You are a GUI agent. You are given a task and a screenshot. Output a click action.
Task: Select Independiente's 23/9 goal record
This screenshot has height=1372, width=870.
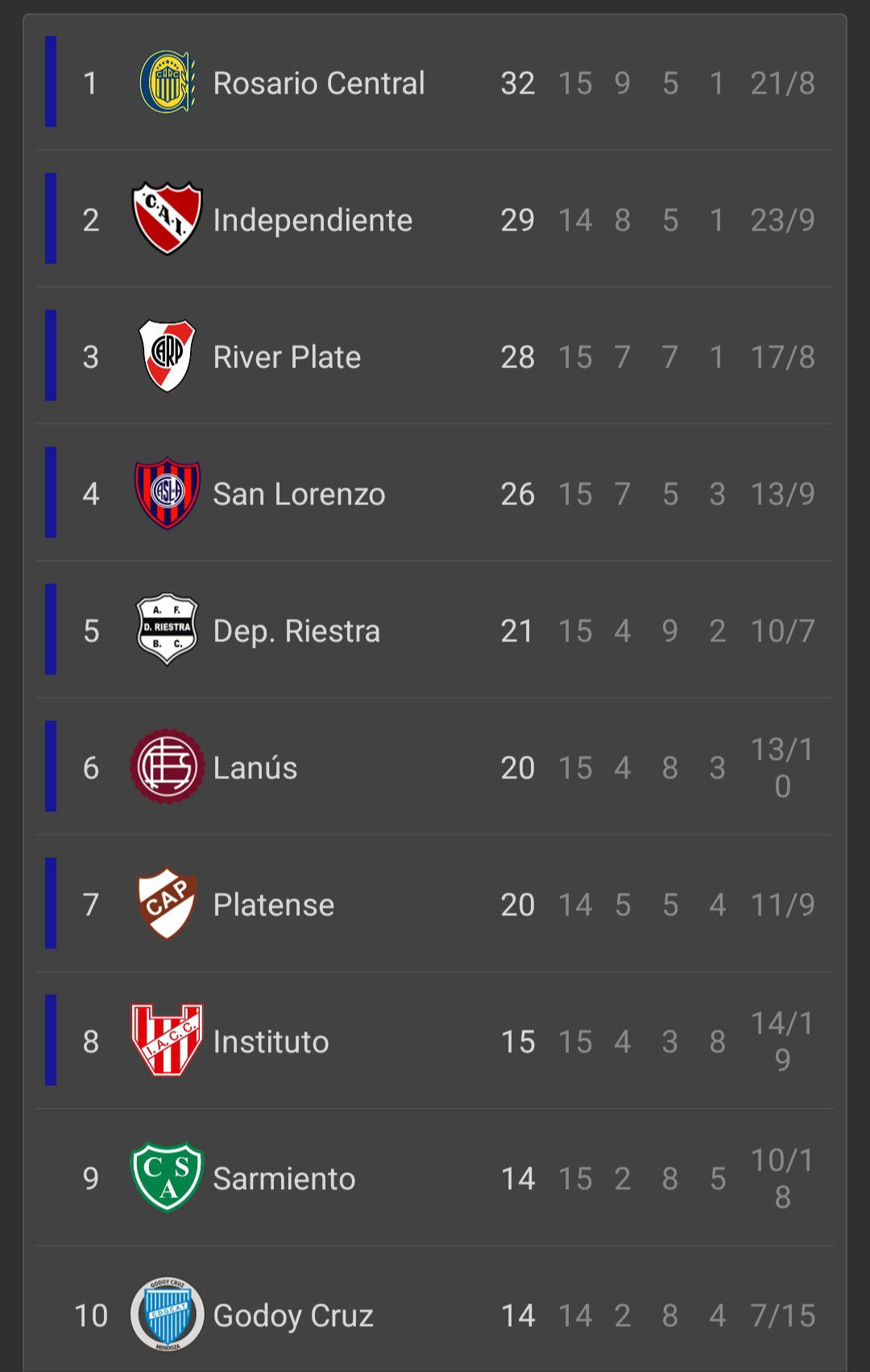point(783,220)
